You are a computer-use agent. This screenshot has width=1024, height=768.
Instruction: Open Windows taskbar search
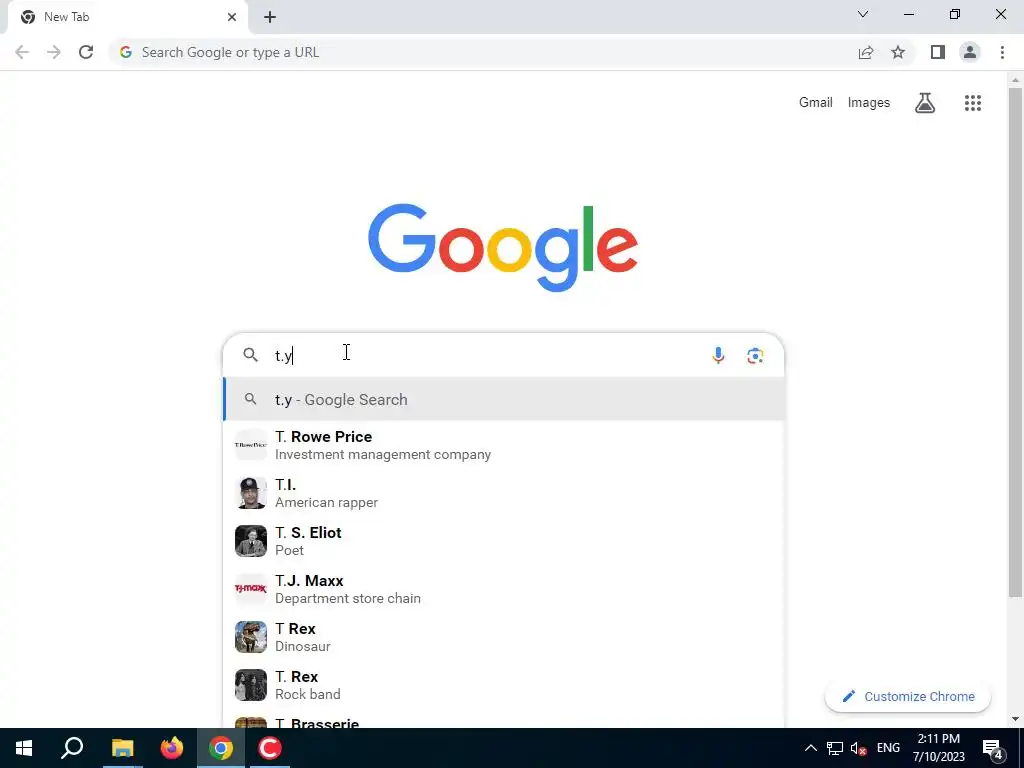tap(72, 748)
